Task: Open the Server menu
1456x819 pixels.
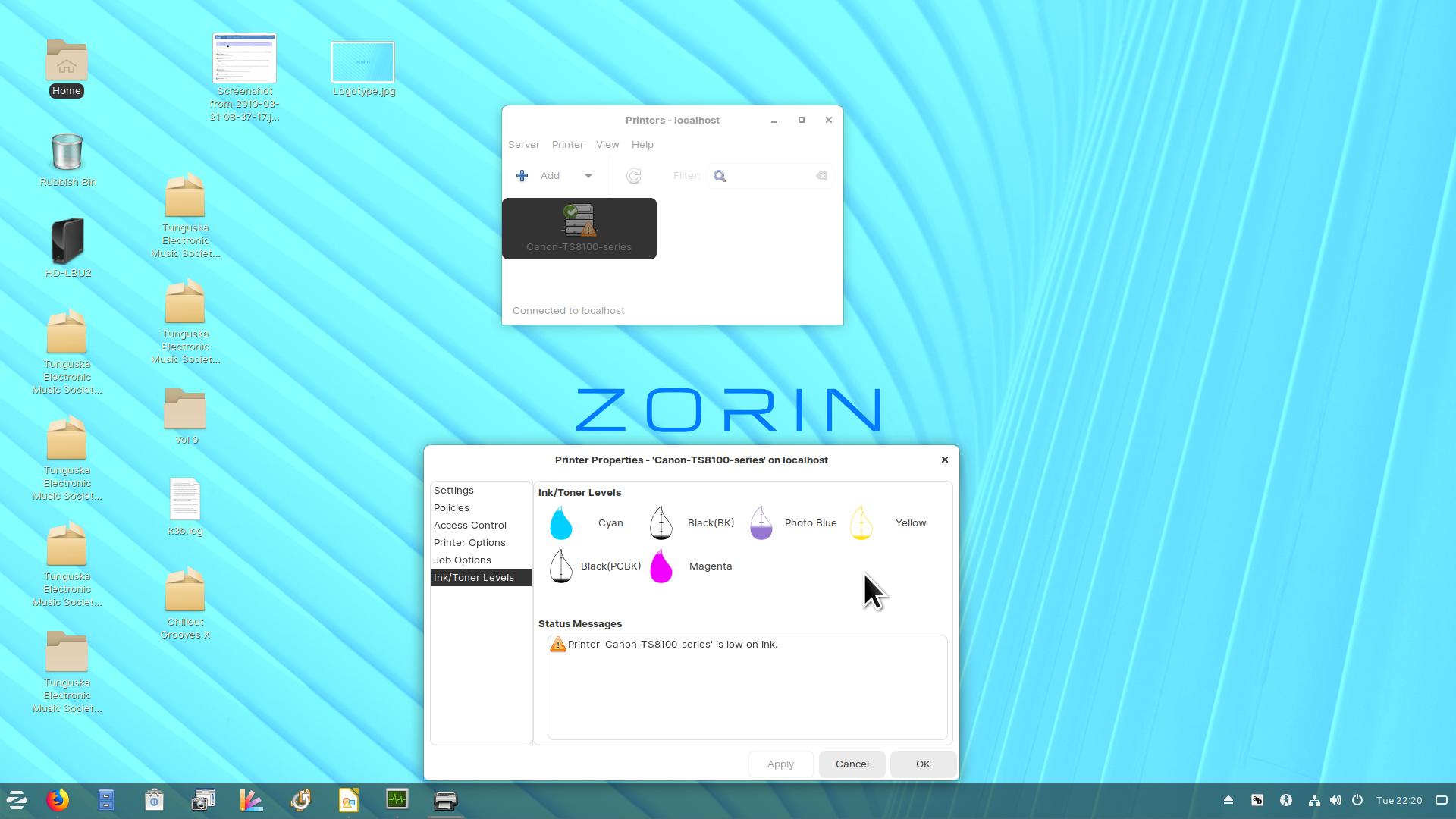Action: coord(523,144)
